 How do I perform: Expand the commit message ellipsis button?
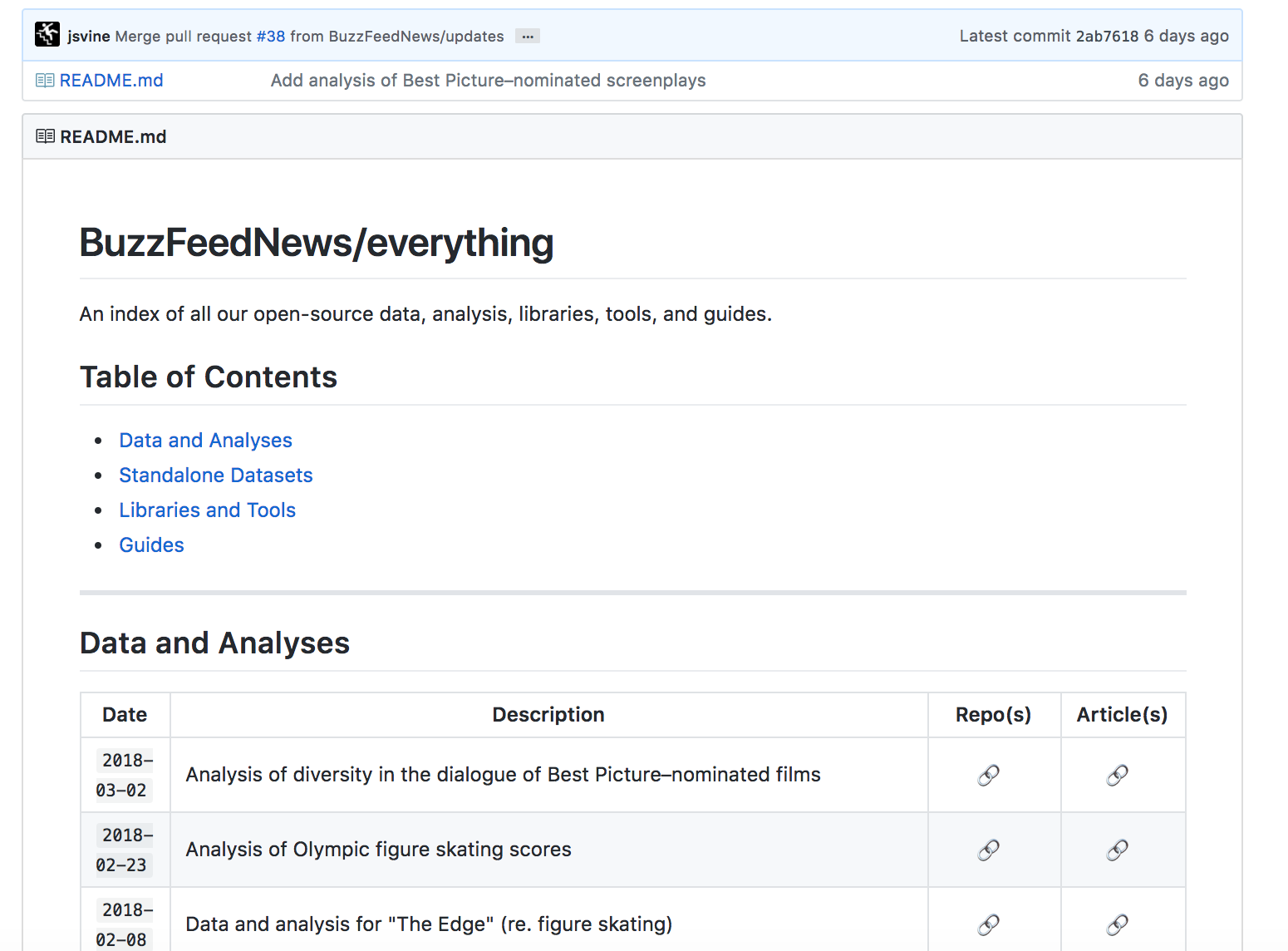point(527,36)
